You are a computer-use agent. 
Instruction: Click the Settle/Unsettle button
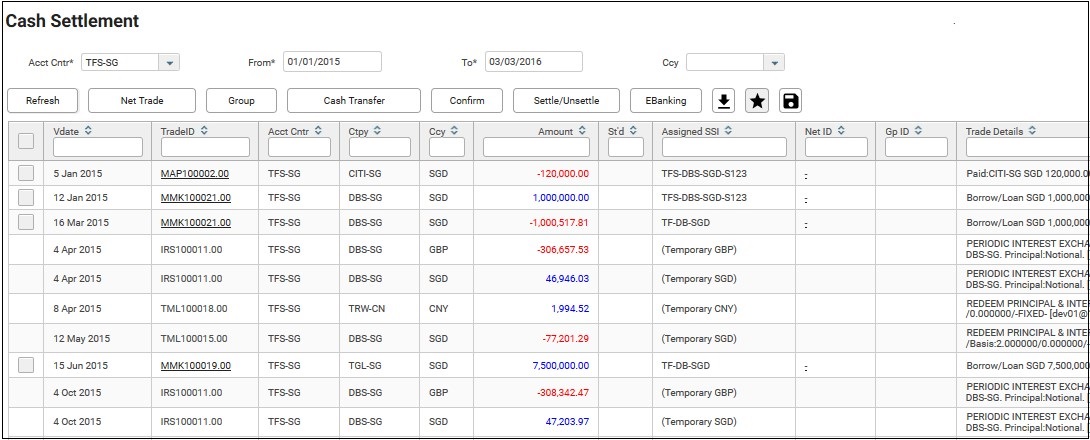[x=567, y=101]
